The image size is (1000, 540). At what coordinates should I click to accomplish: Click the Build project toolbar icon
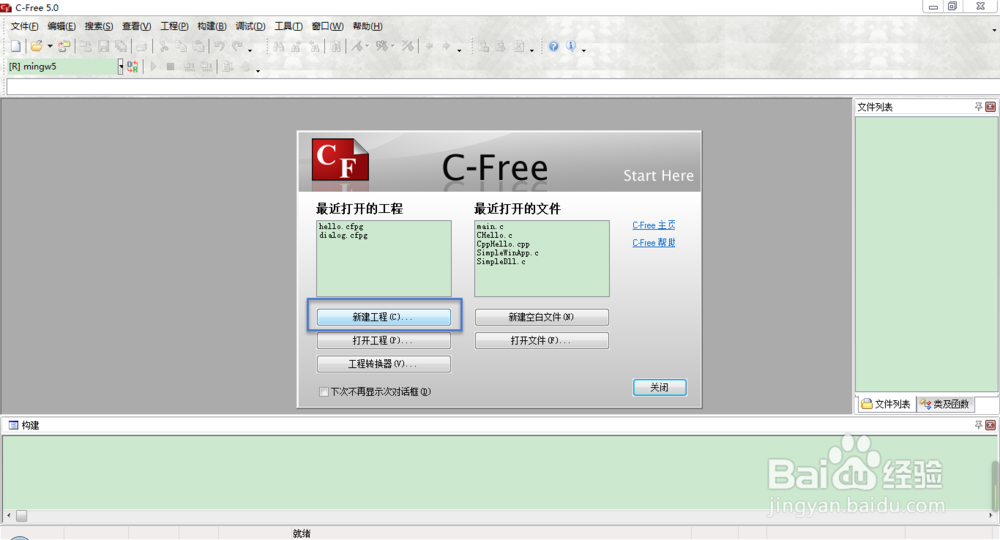click(207, 66)
